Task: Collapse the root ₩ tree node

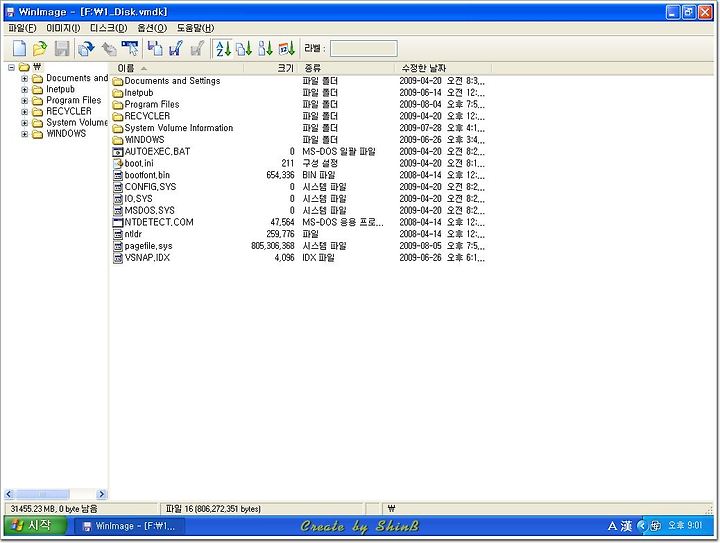Action: tap(11, 67)
